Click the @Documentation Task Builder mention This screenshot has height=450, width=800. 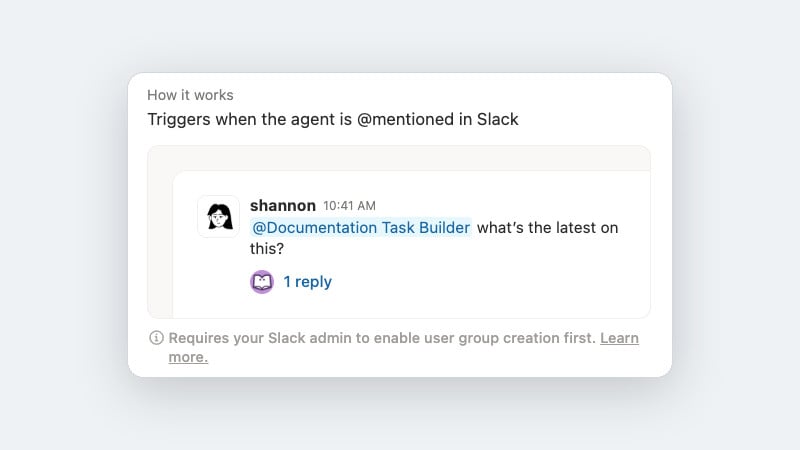coord(361,228)
